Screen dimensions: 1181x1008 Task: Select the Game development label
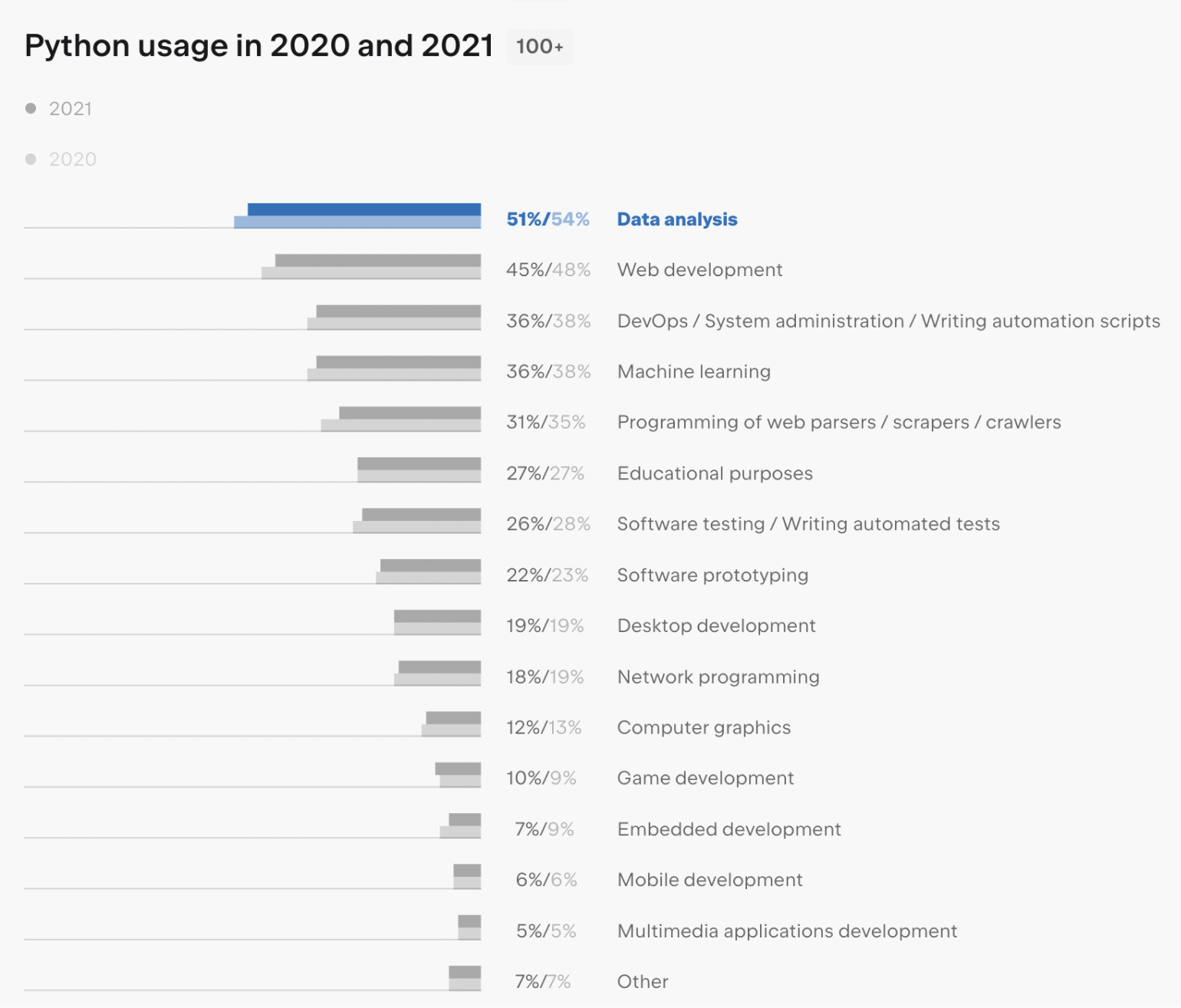[705, 778]
